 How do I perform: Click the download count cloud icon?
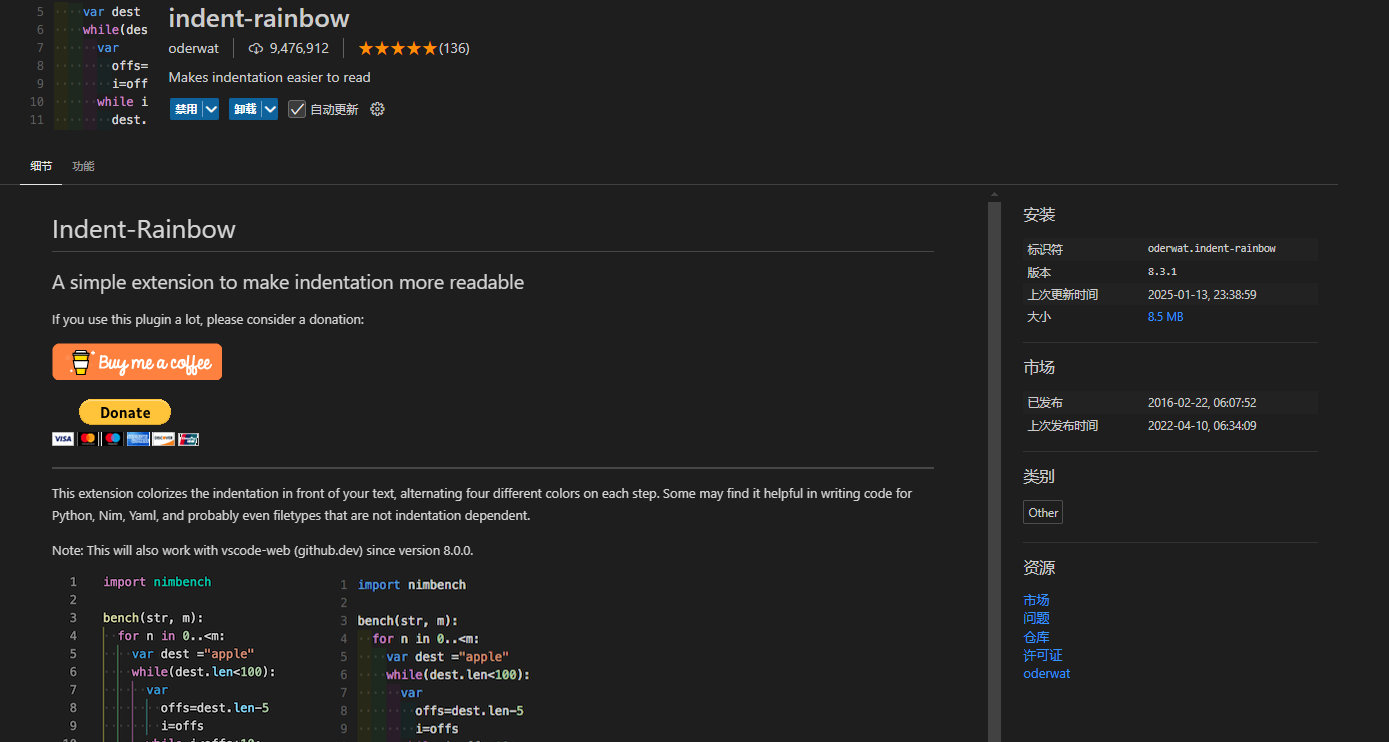[256, 48]
